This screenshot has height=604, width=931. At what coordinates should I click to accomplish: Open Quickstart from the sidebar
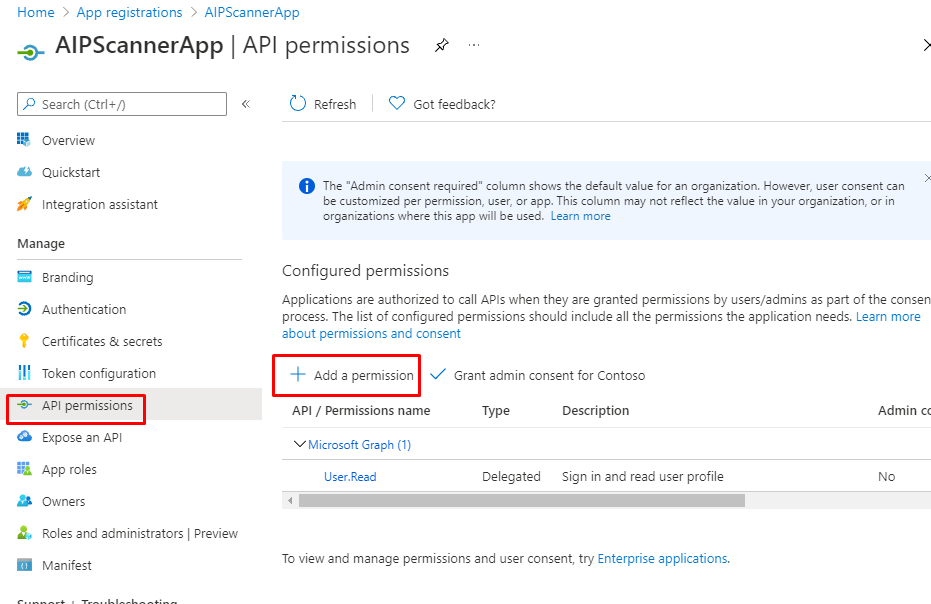pyautogui.click(x=71, y=173)
